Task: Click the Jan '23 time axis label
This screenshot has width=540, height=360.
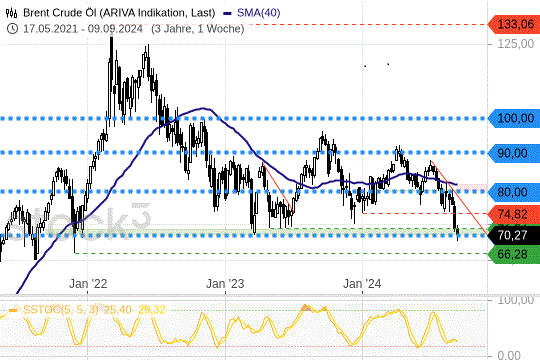Action: point(225,284)
